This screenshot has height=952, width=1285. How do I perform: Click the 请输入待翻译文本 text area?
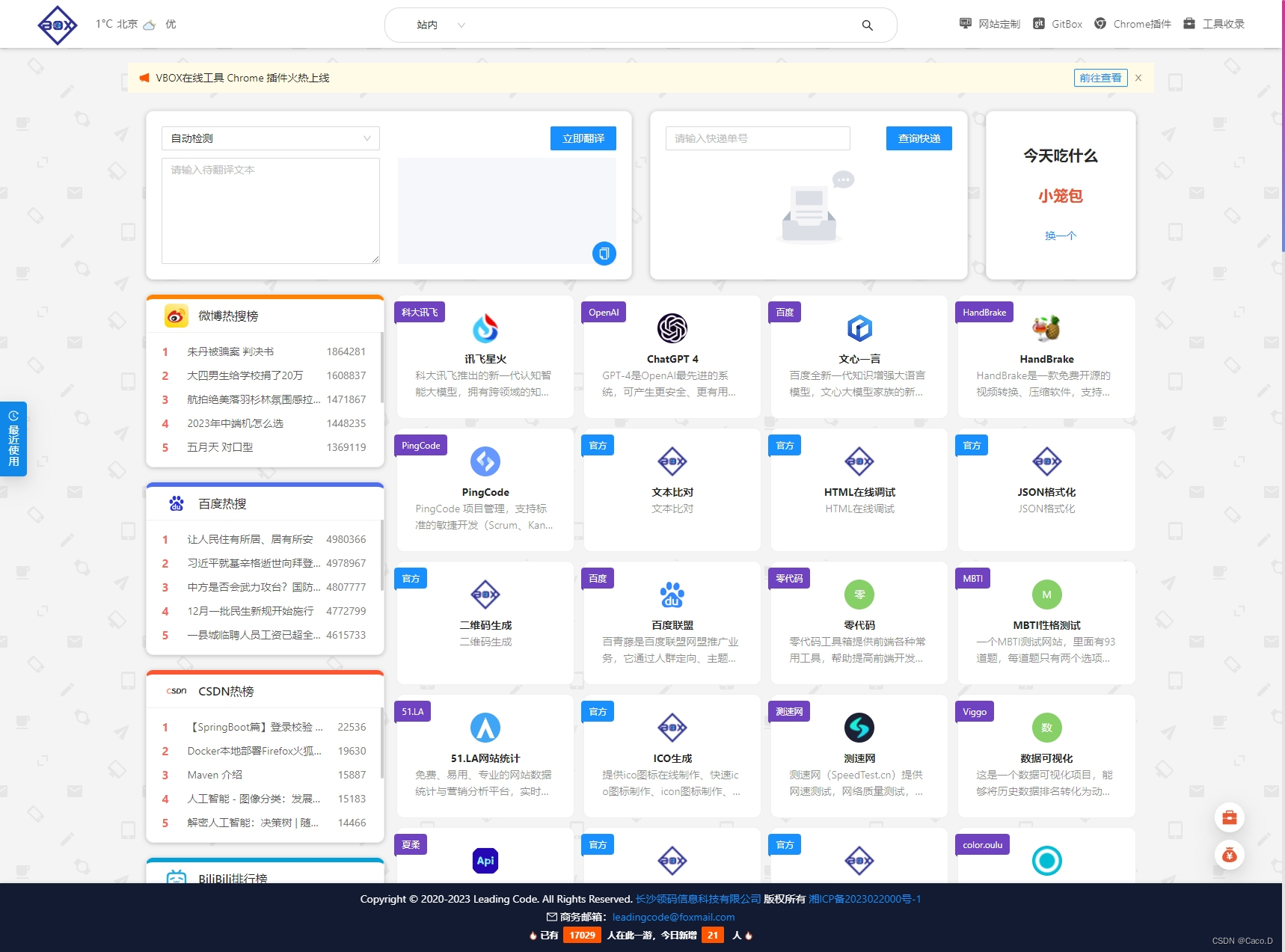coord(271,211)
